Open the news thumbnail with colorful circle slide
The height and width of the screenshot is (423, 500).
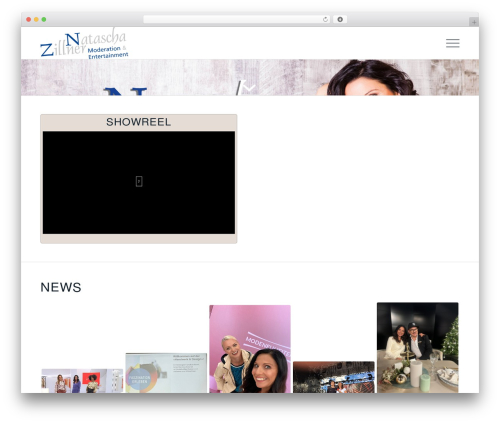click(x=166, y=373)
